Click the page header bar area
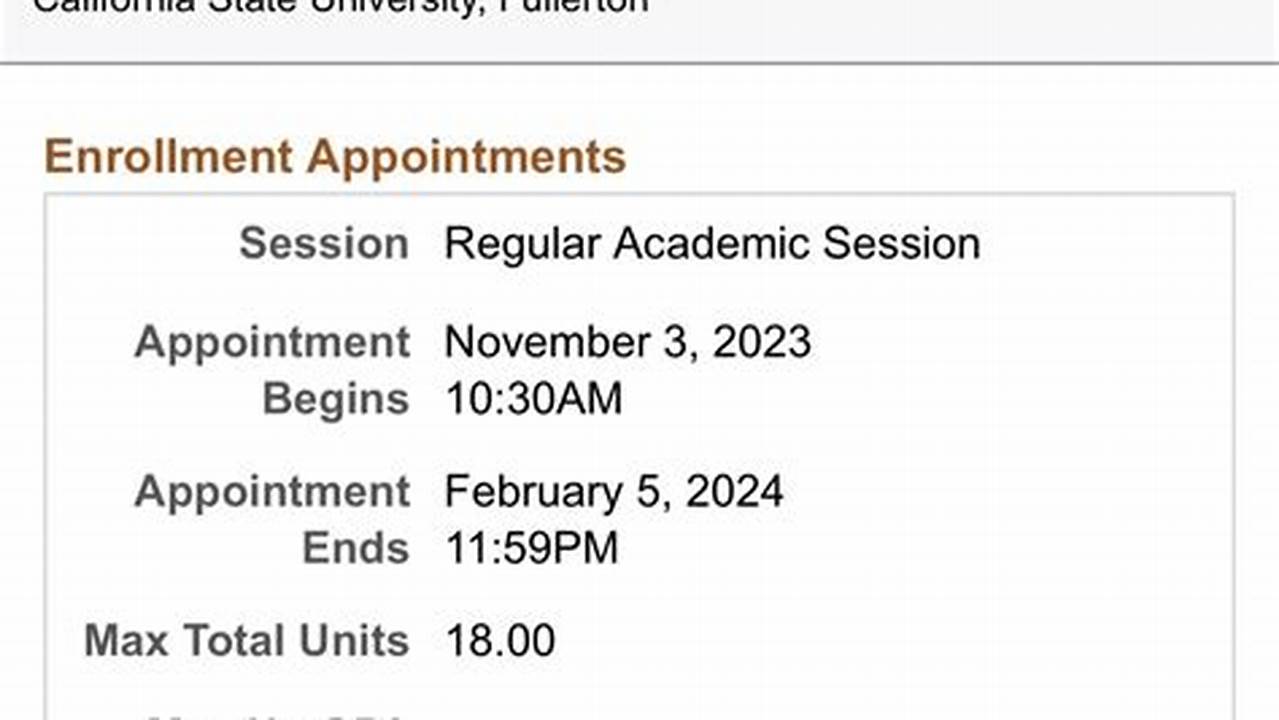1279x720 pixels. click(x=640, y=30)
